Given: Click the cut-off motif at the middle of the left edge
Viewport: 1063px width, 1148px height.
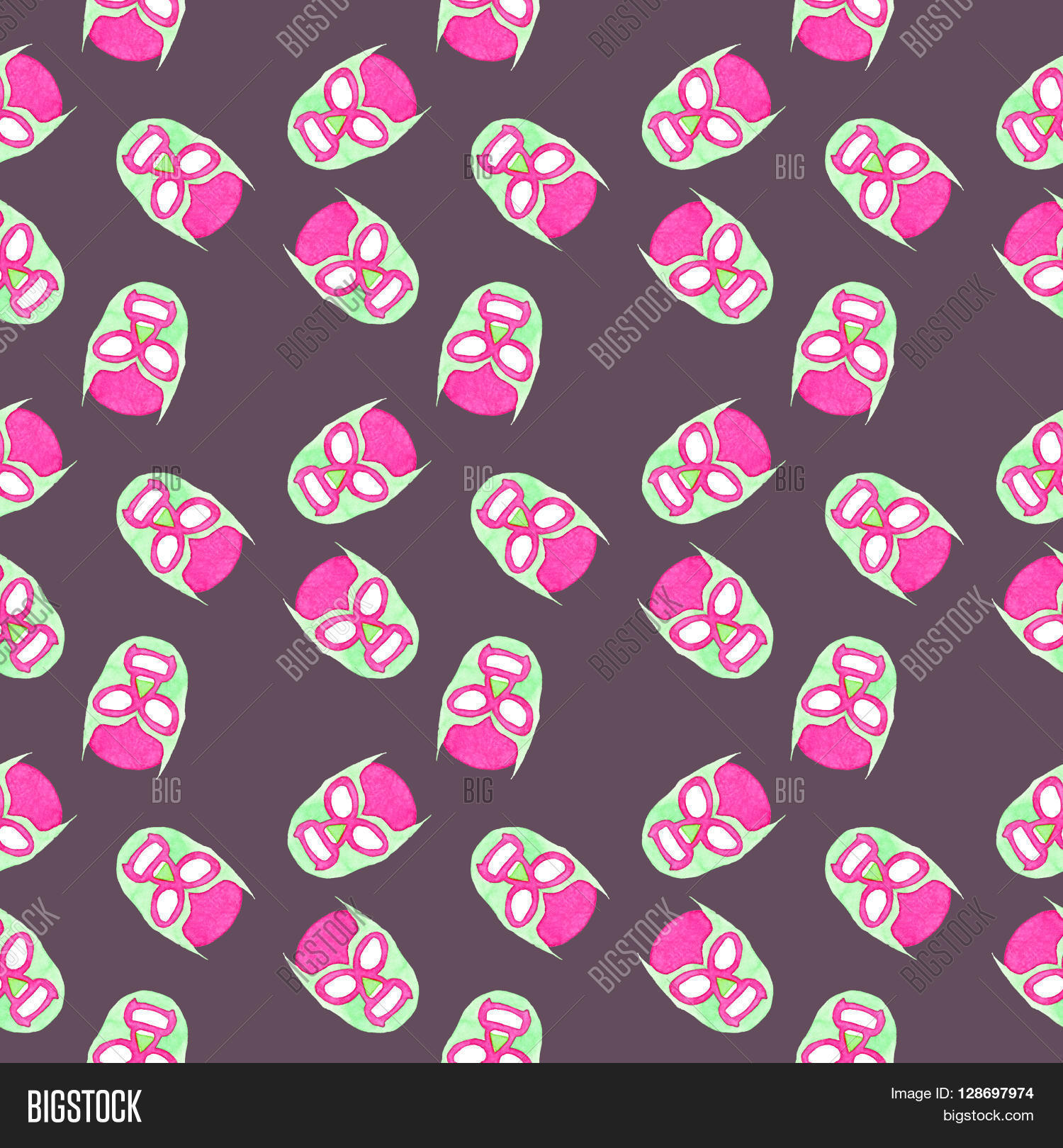Looking at the screenshot, I should click(x=28, y=617).
